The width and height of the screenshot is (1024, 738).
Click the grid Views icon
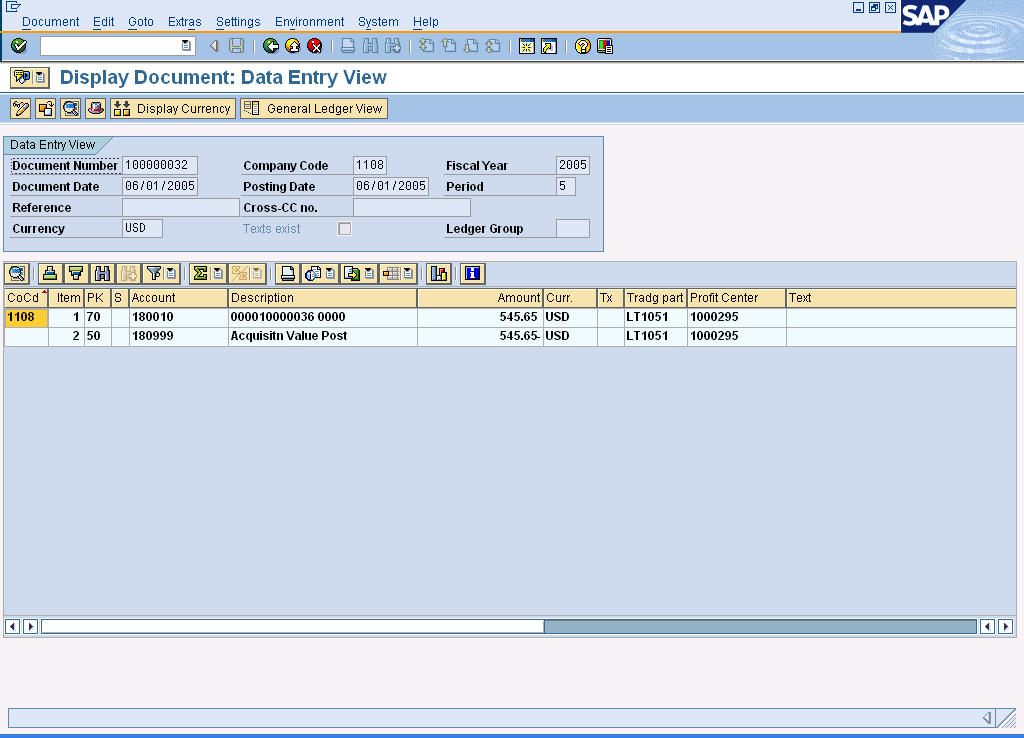click(x=313, y=274)
